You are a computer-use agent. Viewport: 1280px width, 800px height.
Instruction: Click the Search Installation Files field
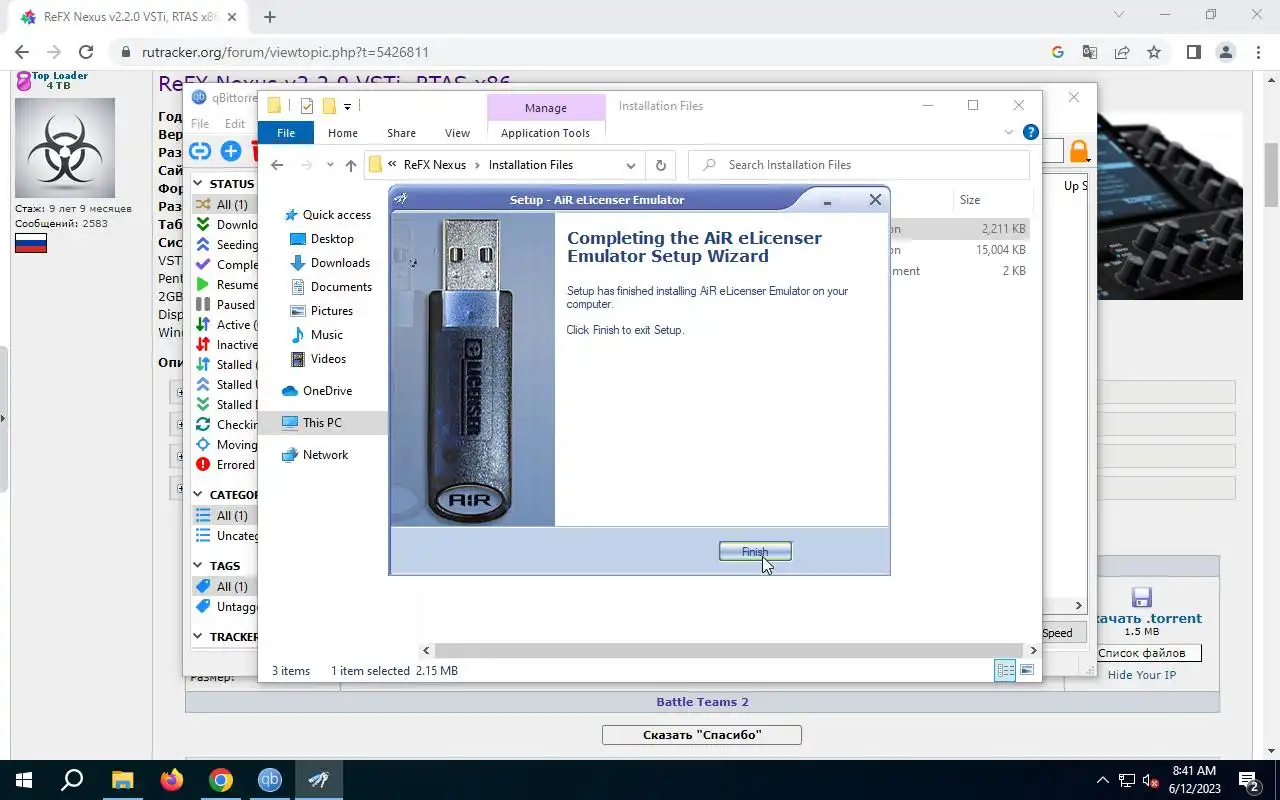pos(859,165)
